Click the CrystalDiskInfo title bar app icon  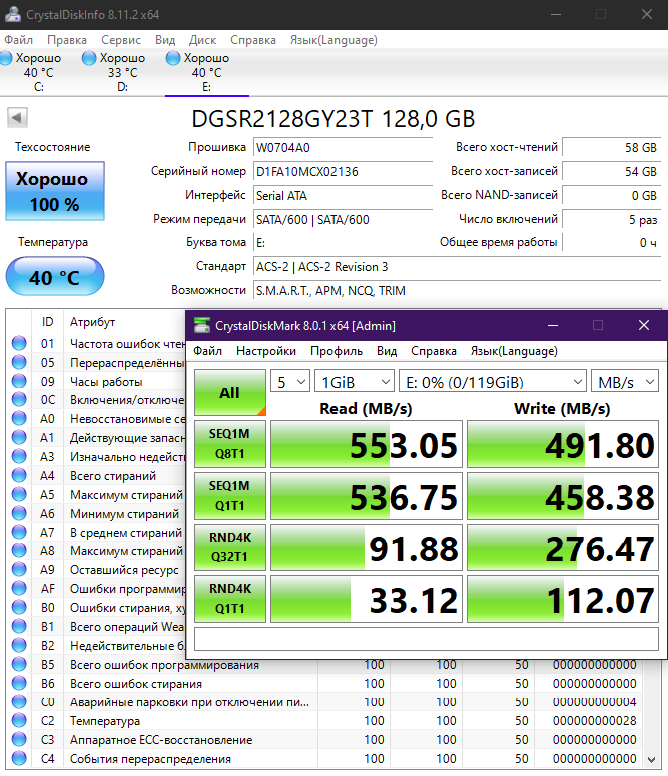[x=14, y=14]
